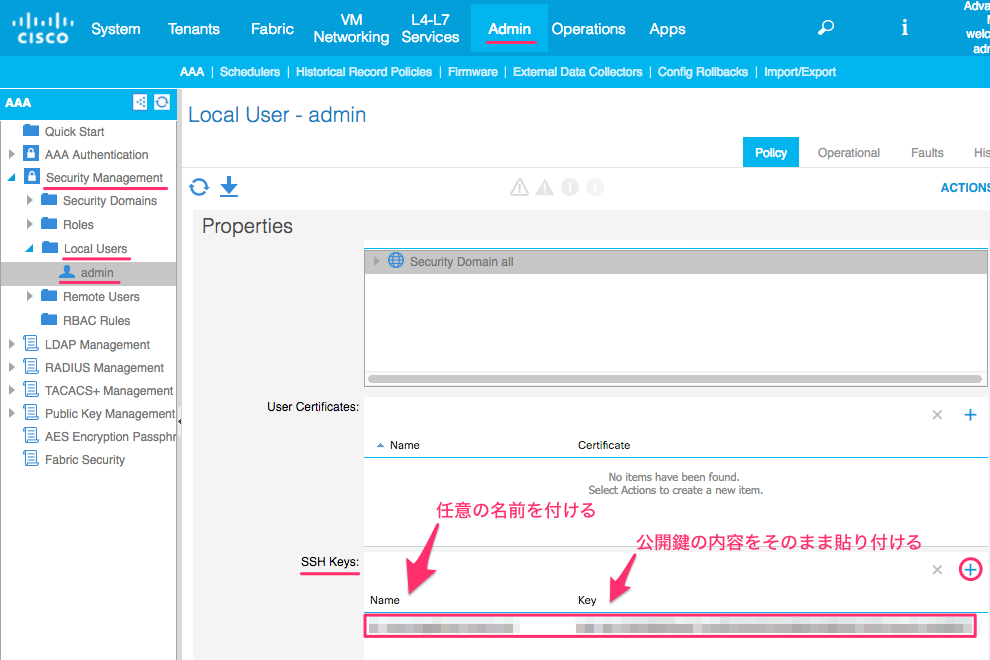Collapse the Local Users folder
This screenshot has height=660, width=990.
click(29, 248)
